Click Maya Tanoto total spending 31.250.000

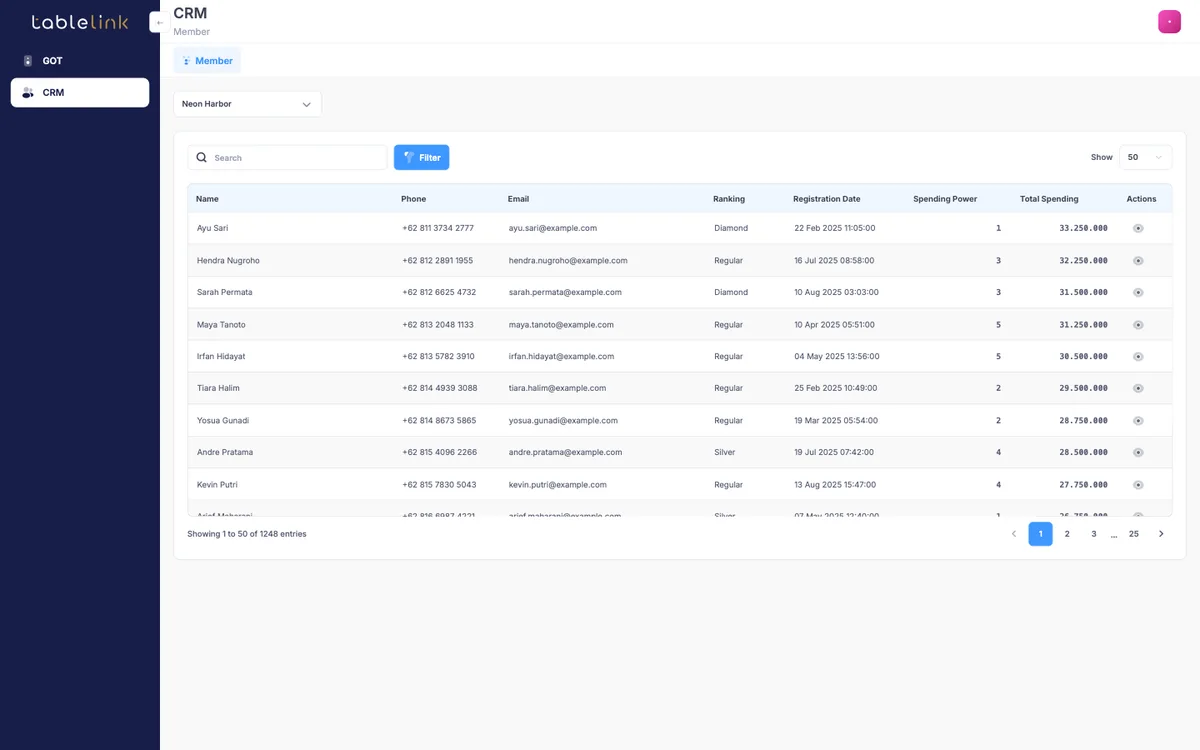[x=1083, y=324]
